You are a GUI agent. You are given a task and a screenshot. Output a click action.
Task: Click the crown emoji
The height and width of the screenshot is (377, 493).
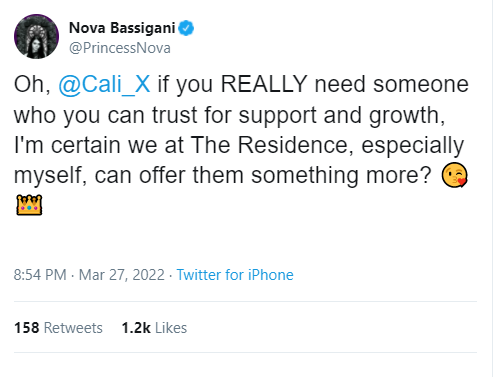coord(29,205)
